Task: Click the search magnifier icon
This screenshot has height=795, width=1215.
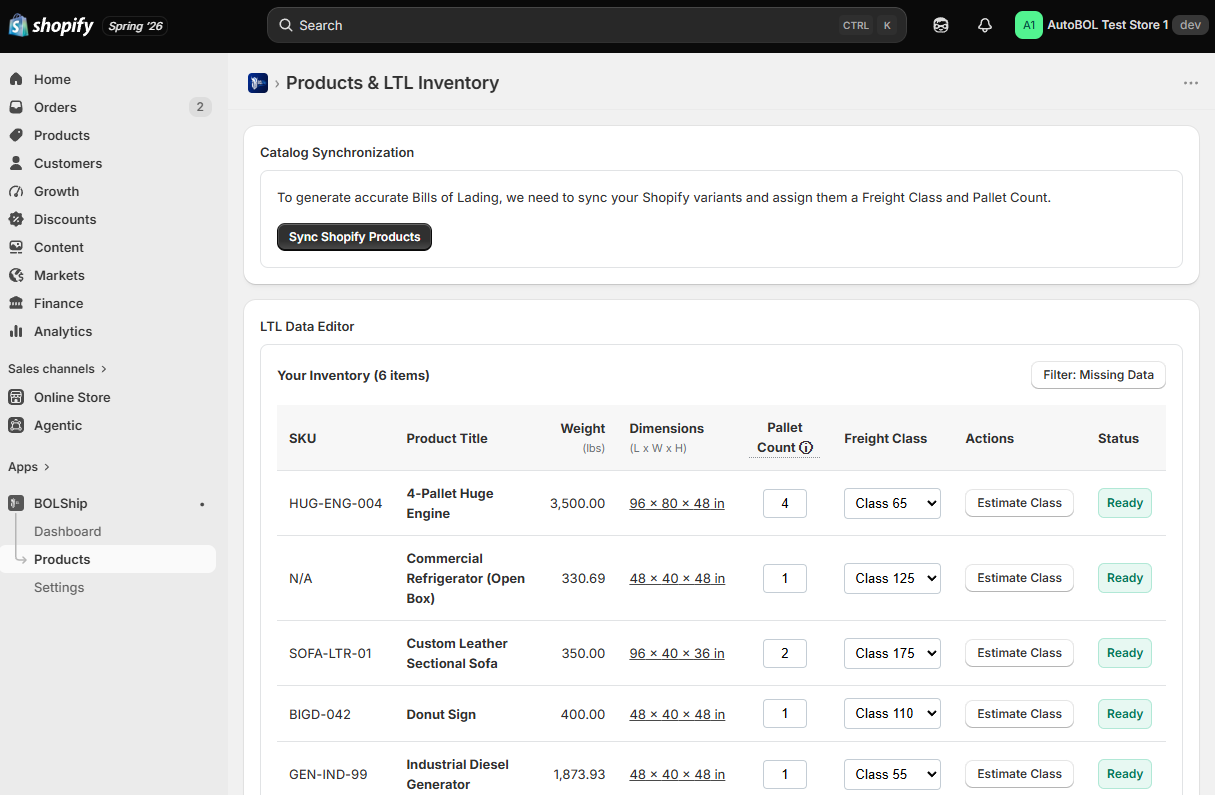Action: (286, 25)
